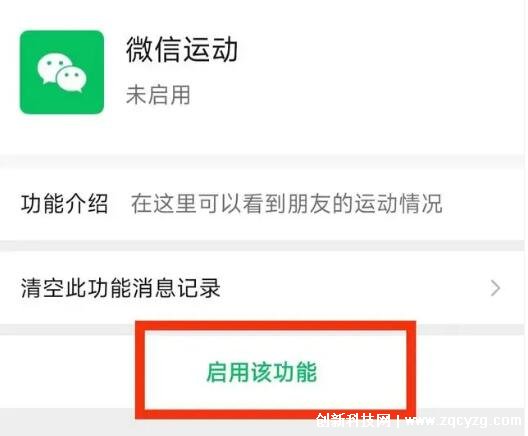Tap the 功能 characters in the green enable button

click(295, 372)
